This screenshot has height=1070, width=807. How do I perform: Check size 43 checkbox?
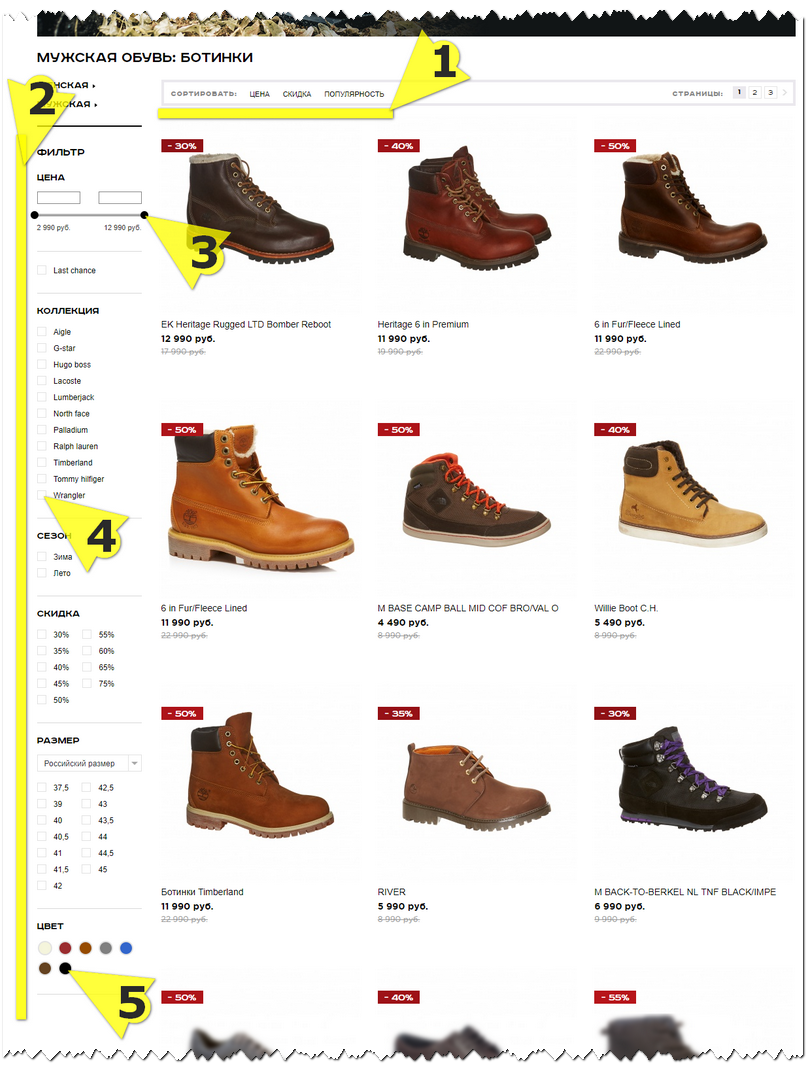click(87, 804)
